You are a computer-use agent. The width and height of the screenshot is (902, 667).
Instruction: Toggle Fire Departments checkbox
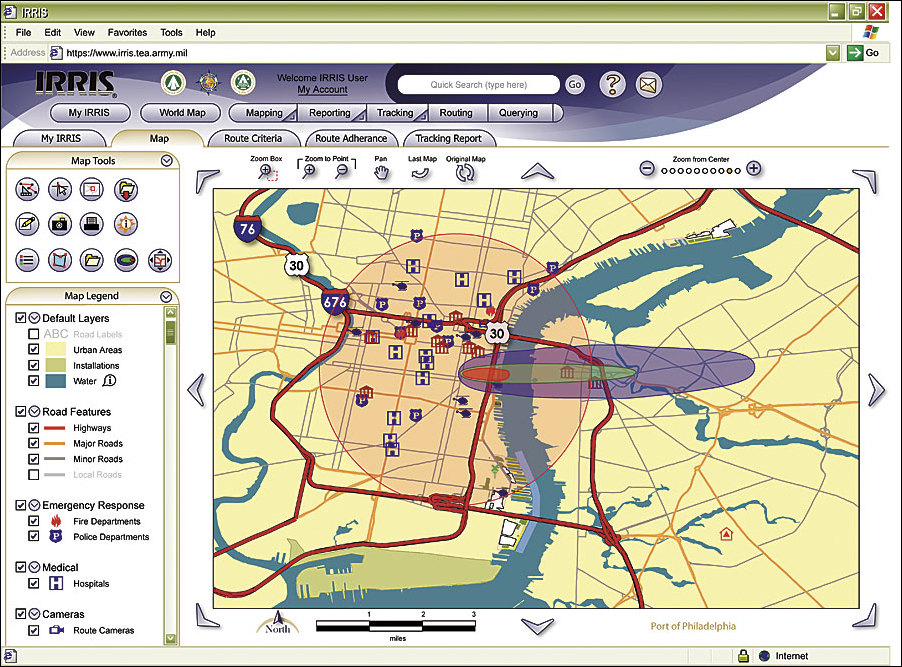click(x=33, y=521)
